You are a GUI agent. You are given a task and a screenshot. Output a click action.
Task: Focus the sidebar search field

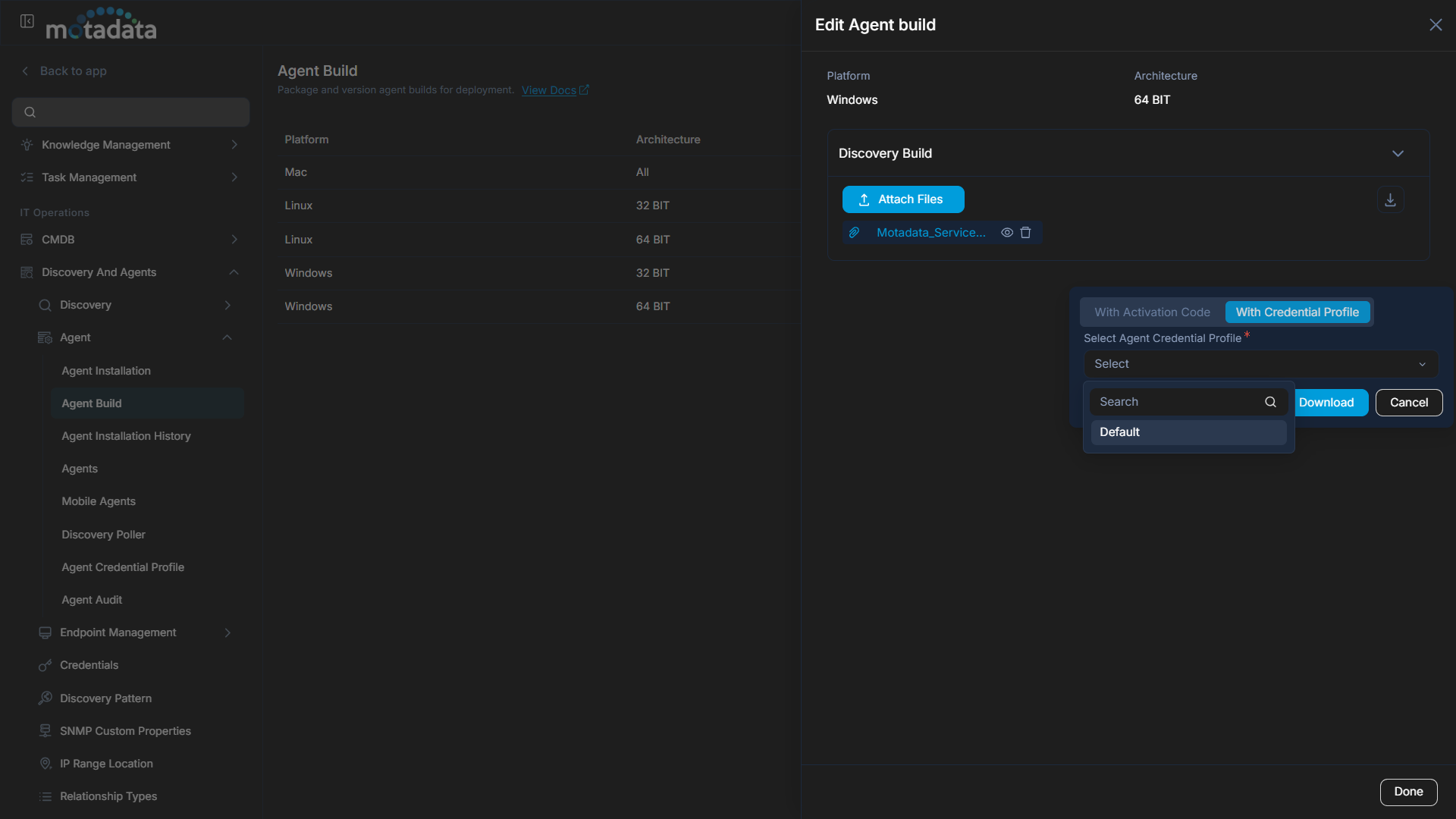click(130, 112)
